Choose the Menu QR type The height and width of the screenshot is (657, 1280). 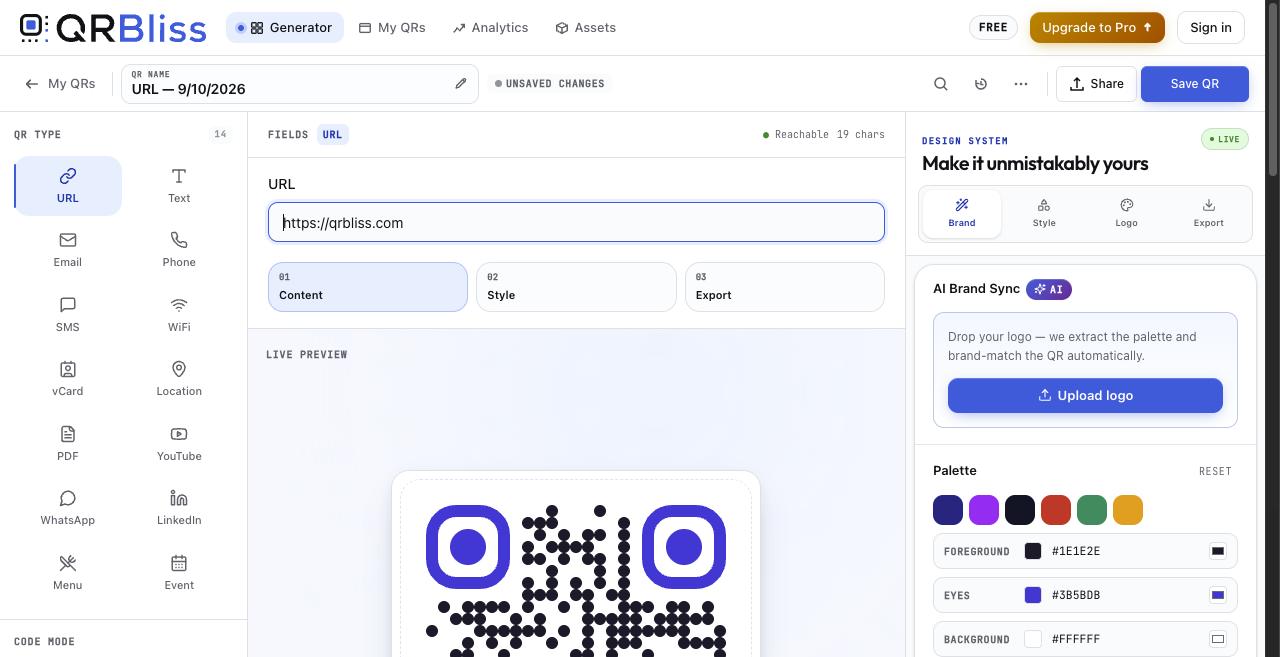[x=68, y=573]
